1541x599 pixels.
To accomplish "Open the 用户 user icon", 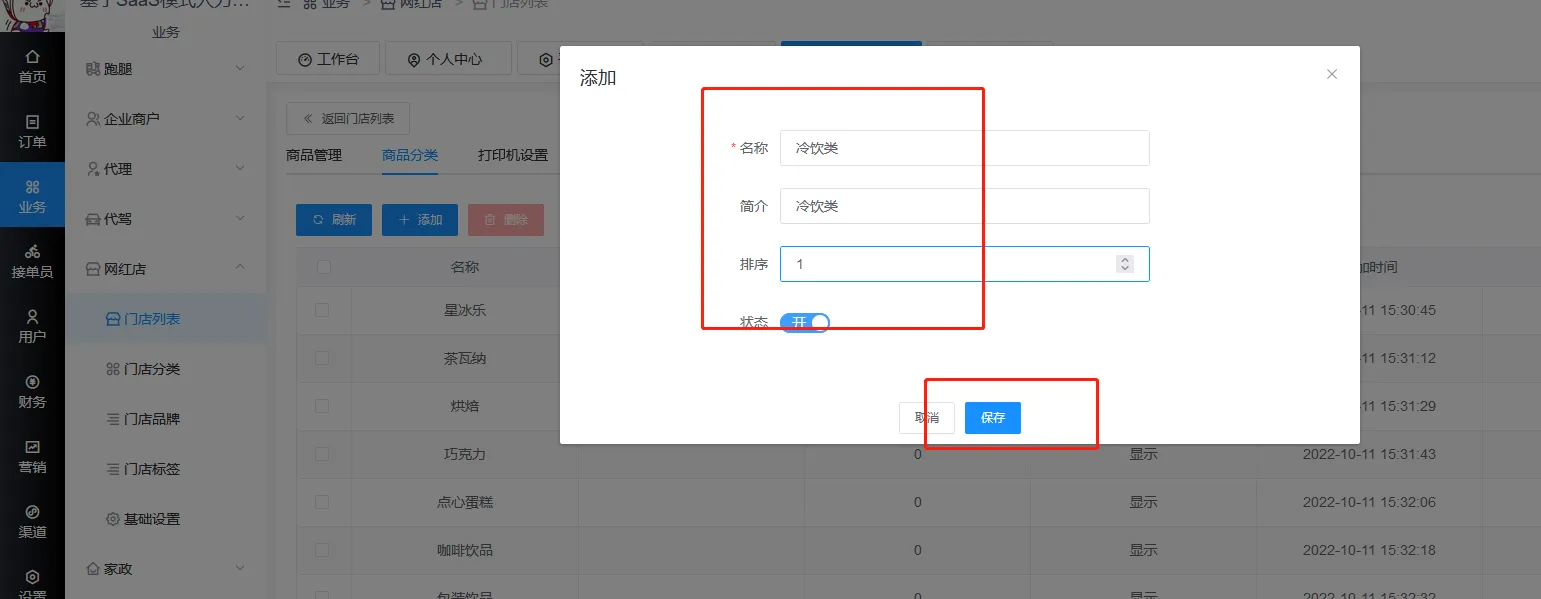I will point(32,317).
